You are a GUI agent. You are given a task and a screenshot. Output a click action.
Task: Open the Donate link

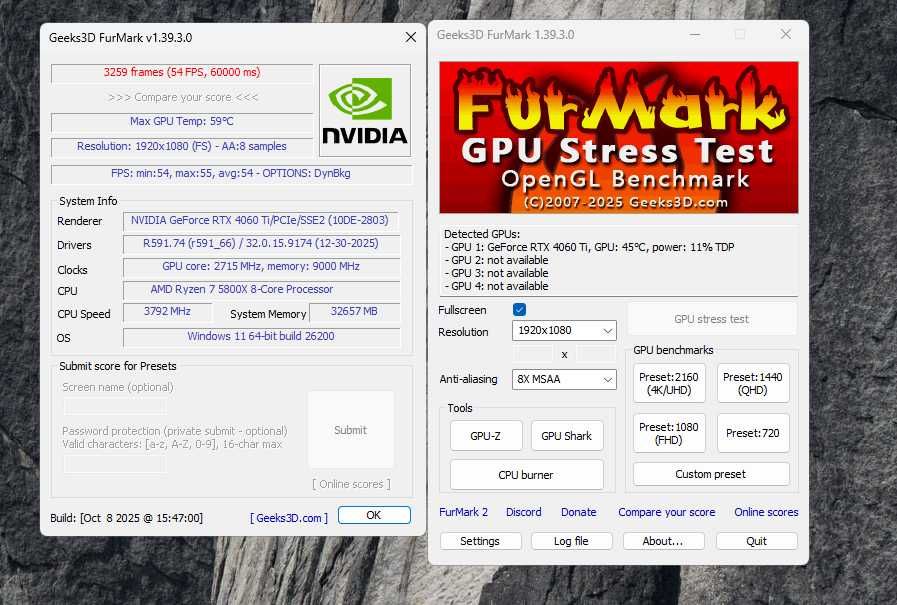[x=578, y=512]
